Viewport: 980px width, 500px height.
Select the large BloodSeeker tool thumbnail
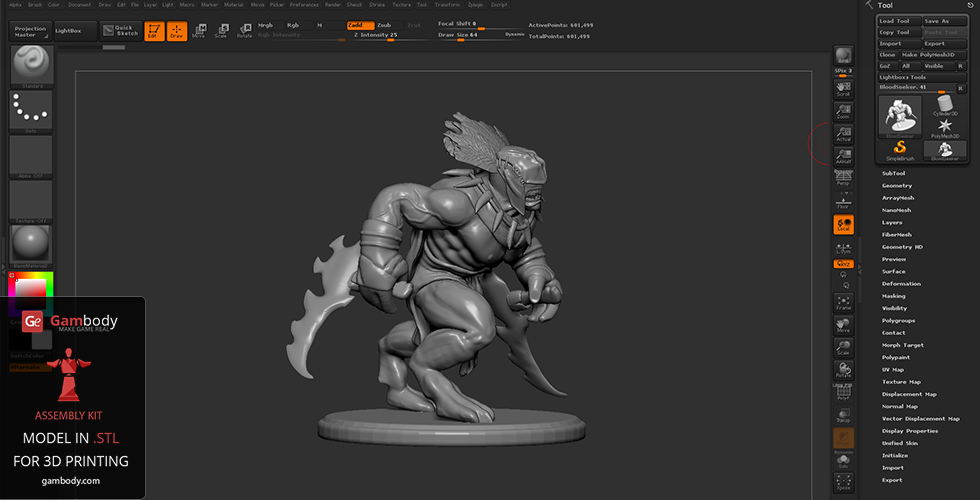(900, 117)
